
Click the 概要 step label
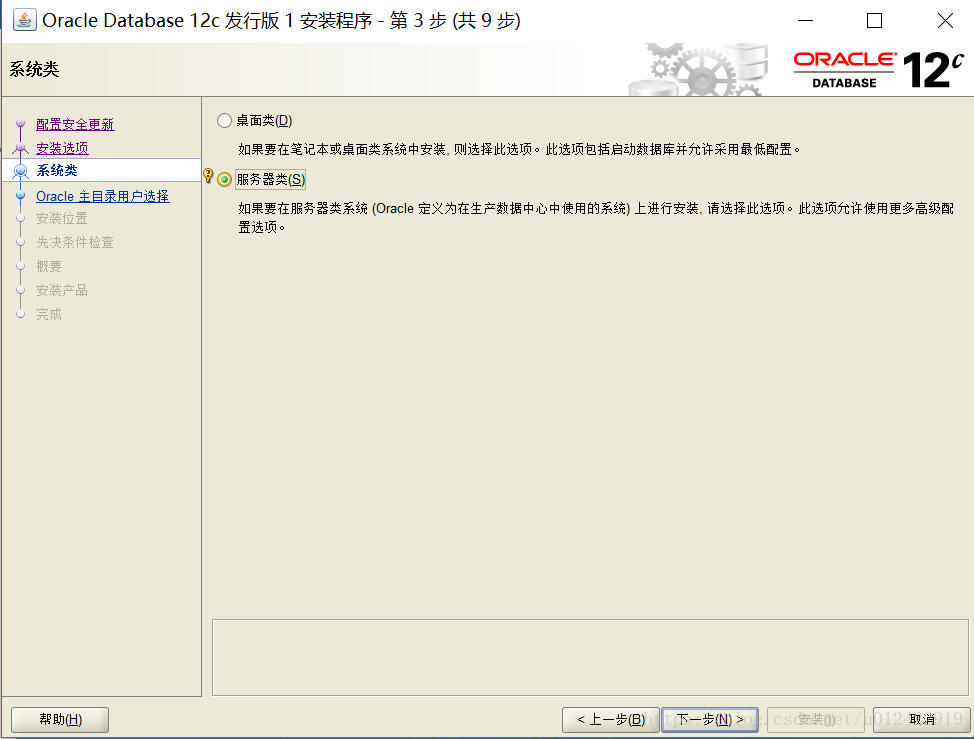pos(48,266)
